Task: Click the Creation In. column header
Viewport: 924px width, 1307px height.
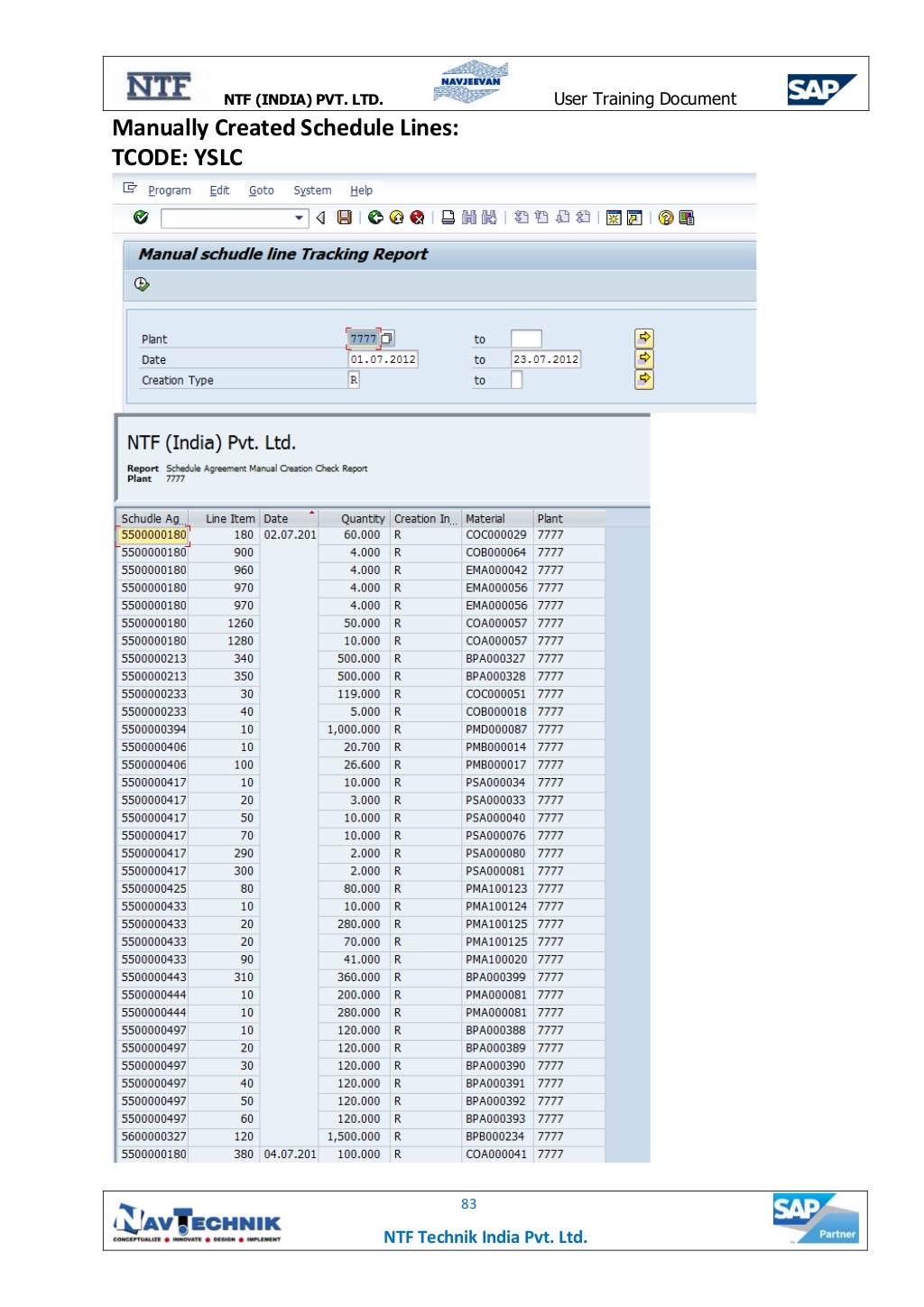Action: 425,518
